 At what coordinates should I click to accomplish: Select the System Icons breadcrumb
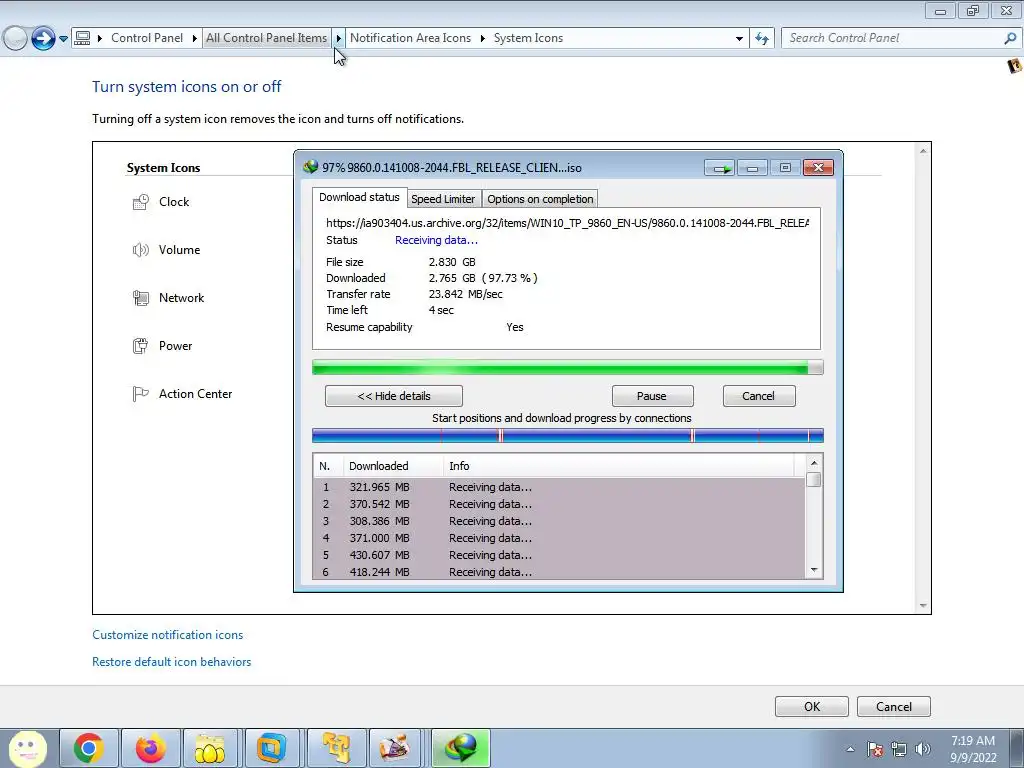[x=528, y=38]
